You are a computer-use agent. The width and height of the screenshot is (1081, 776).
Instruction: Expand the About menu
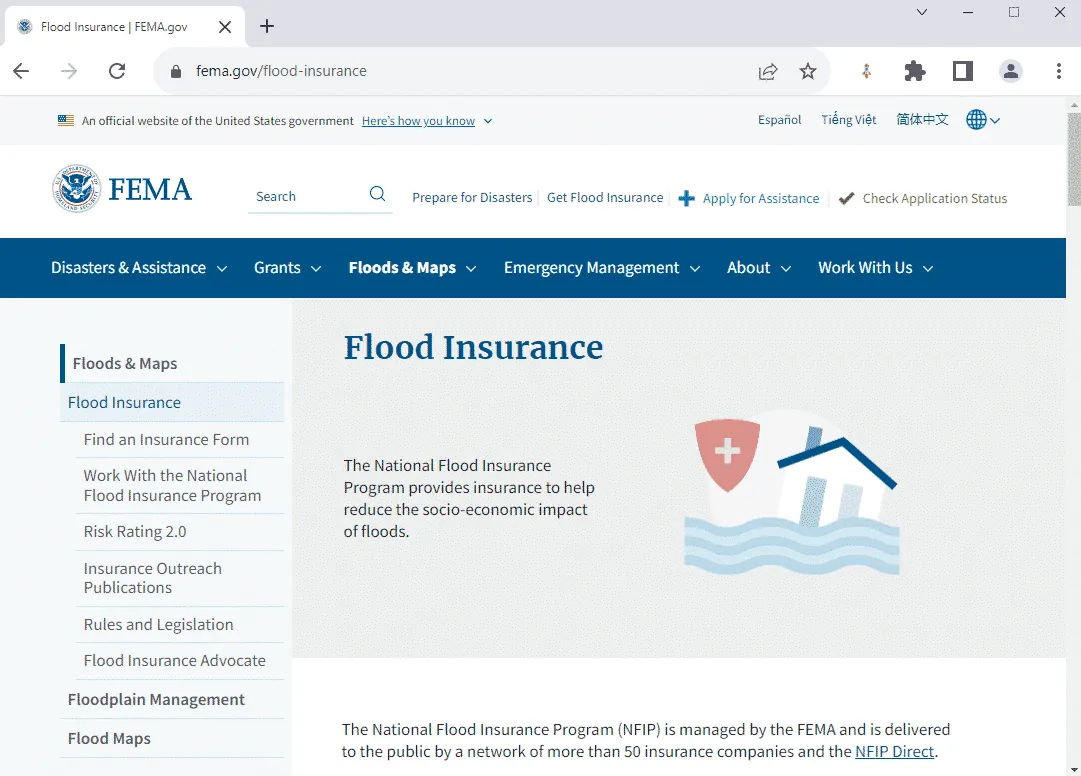tap(758, 268)
